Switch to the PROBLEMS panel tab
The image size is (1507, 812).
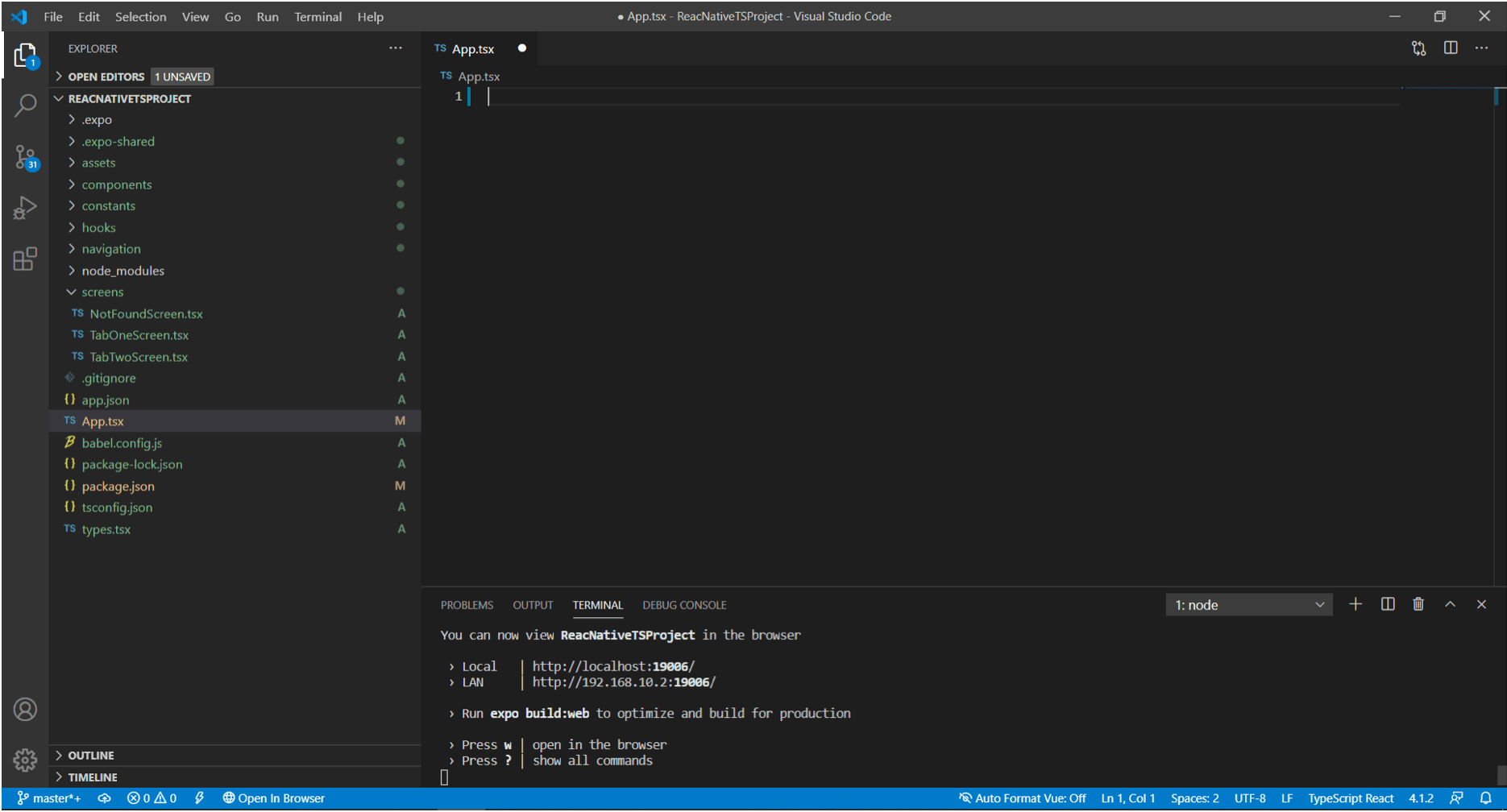pos(467,605)
